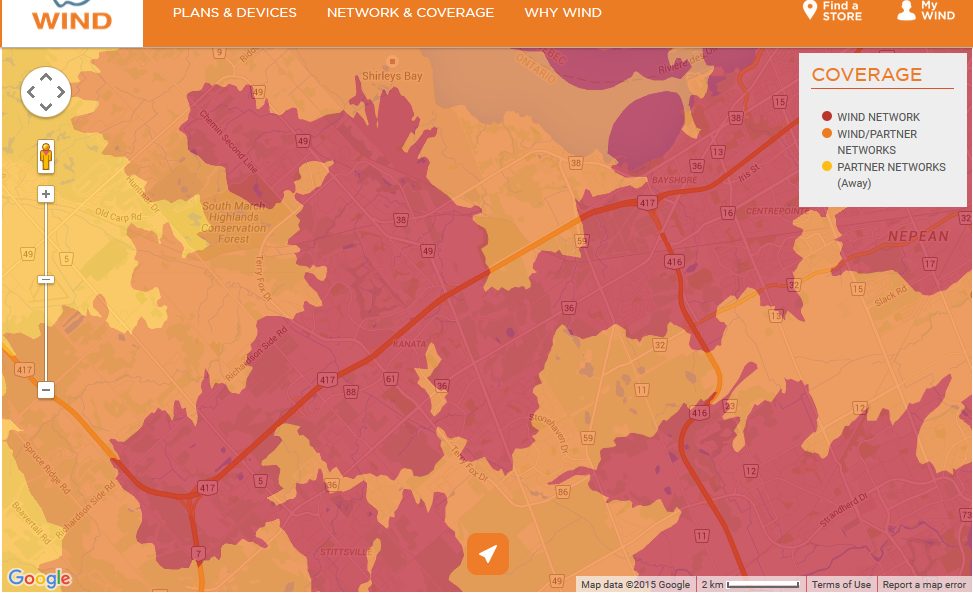Pan map down with bottom arrow
The image size is (973, 593).
tap(46, 107)
